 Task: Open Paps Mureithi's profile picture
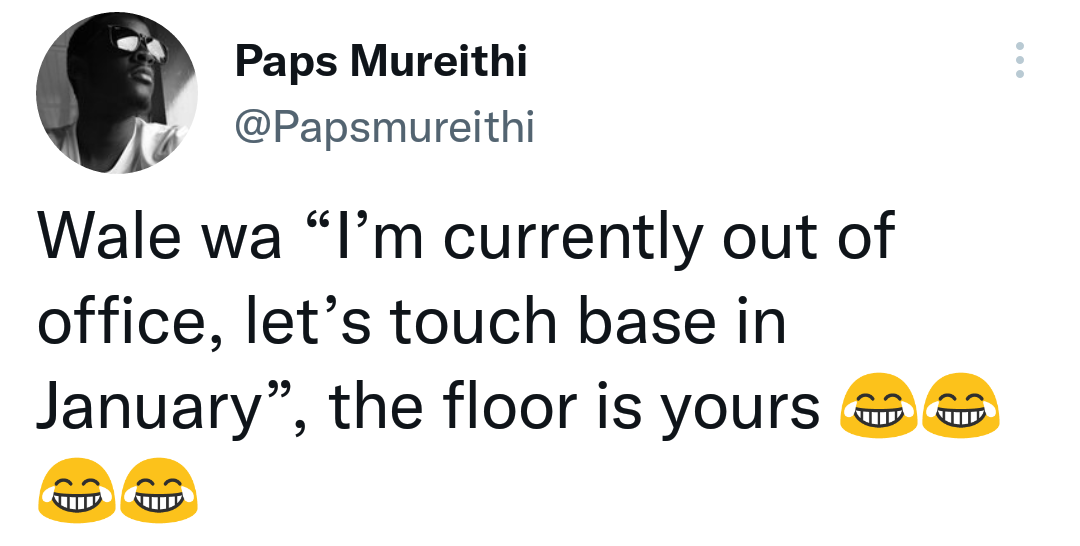coord(117,93)
